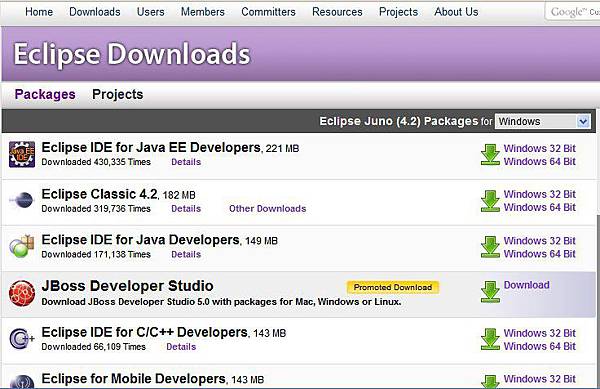Screen dimensions: 600x389
Task: Switch to the Projects tab below the banner
Action: (117, 94)
